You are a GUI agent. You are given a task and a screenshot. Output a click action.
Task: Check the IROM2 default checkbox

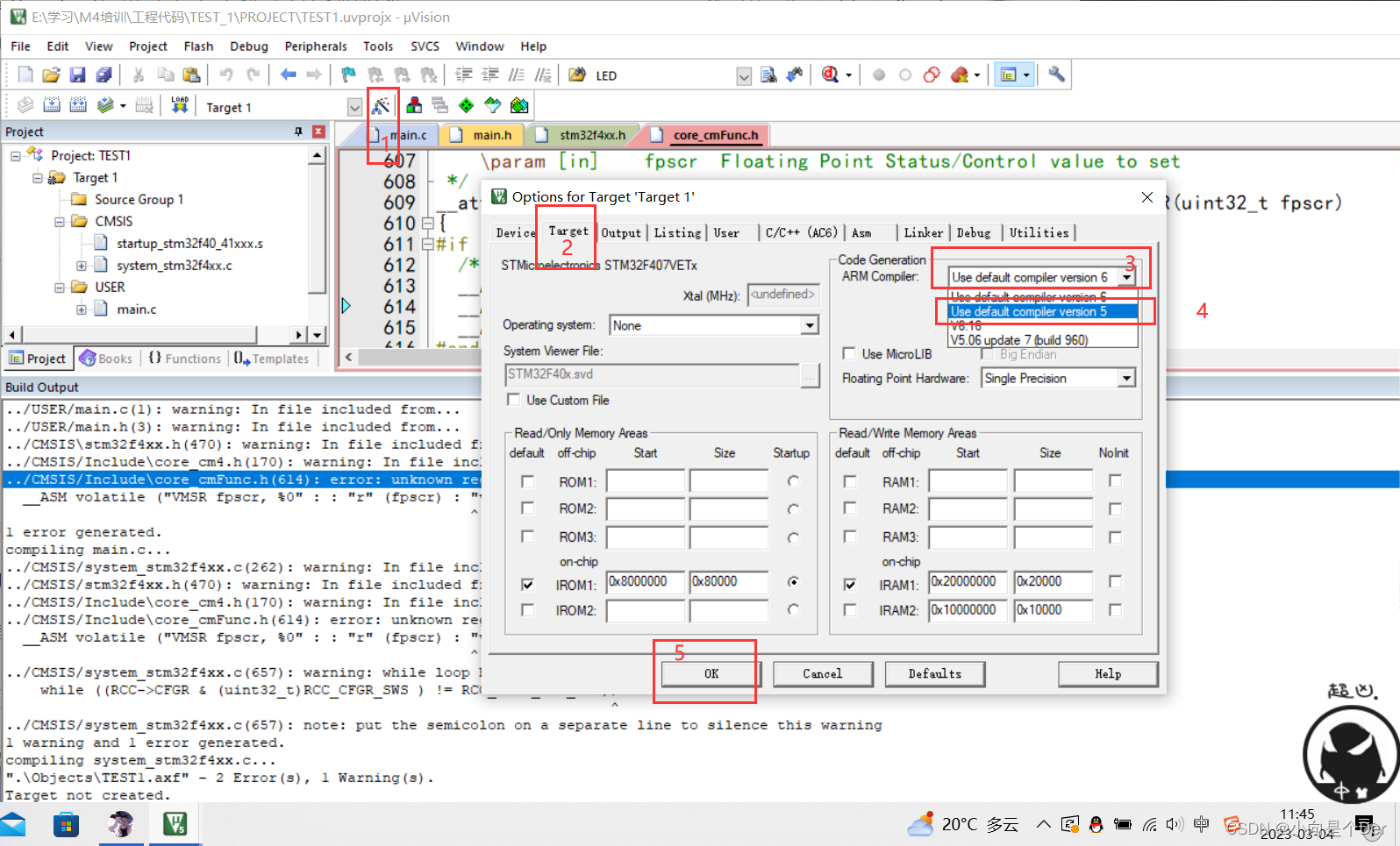coord(527,610)
